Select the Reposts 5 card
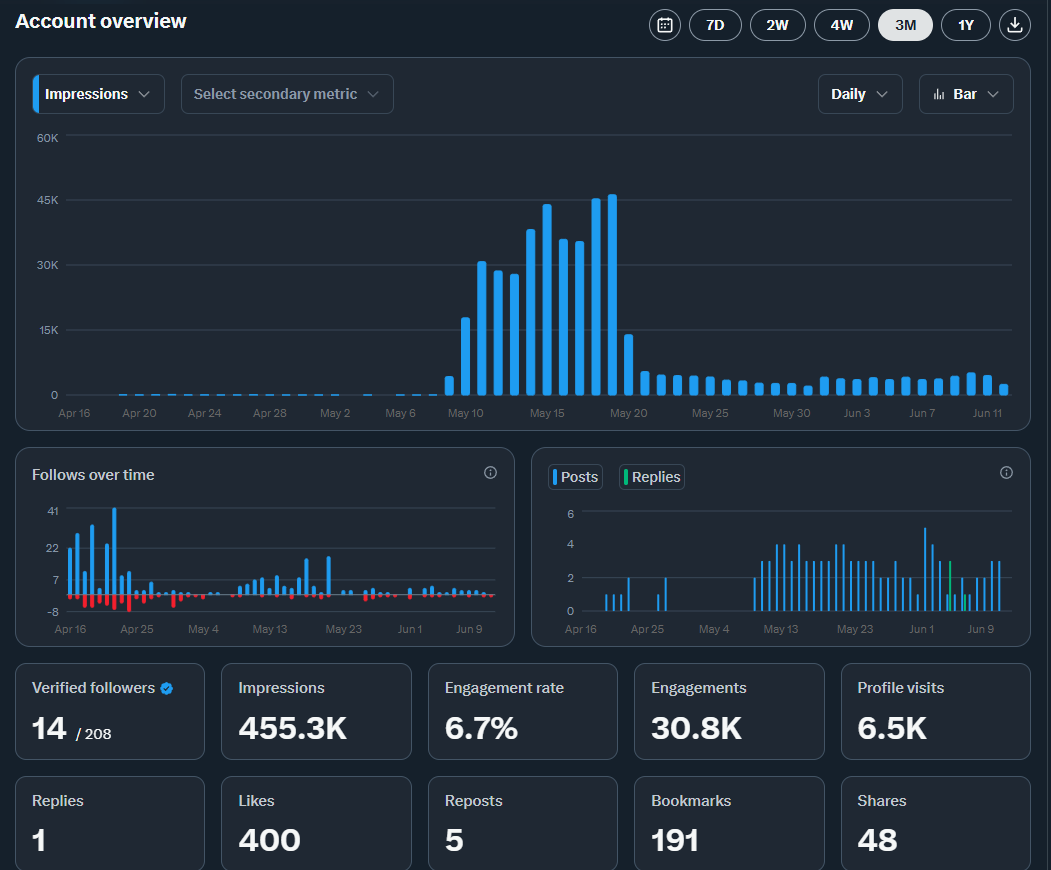This screenshot has height=870, width=1051. [x=523, y=823]
